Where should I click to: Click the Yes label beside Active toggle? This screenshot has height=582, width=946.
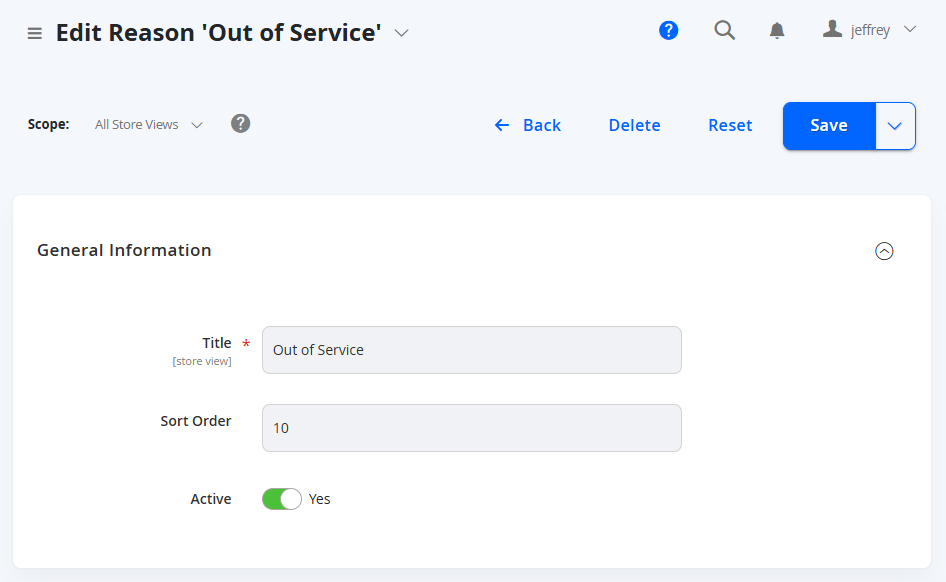point(319,499)
